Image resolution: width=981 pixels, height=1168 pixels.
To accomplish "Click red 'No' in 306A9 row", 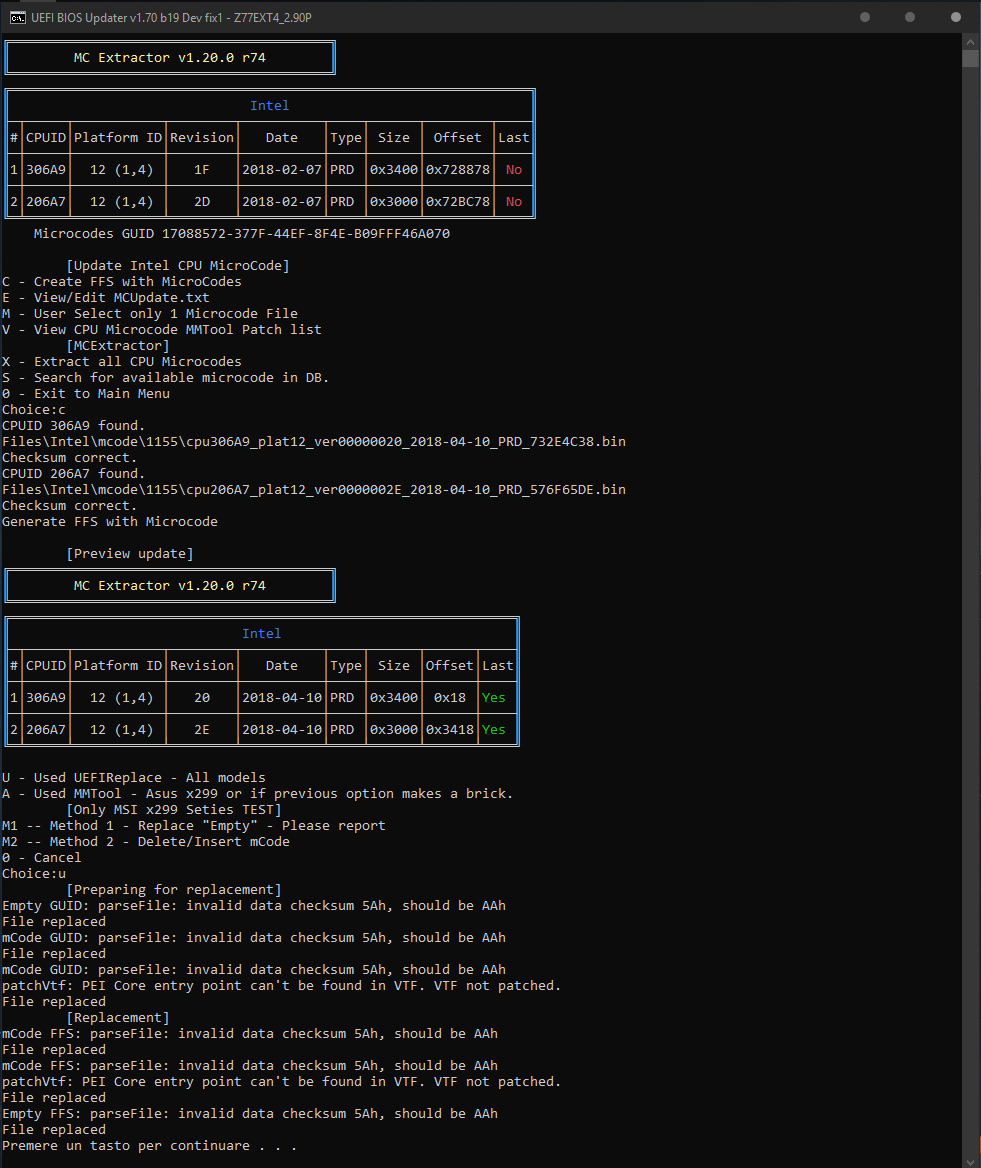I will (x=514, y=170).
